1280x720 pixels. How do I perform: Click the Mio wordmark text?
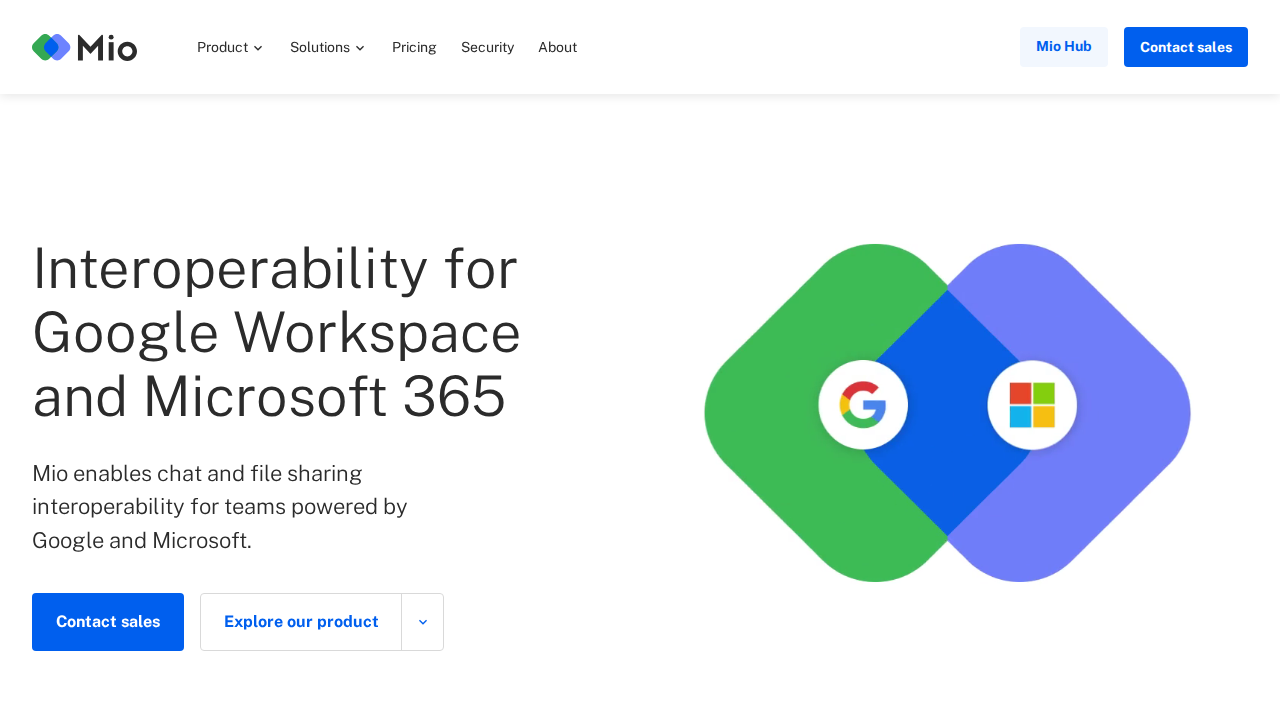(107, 47)
